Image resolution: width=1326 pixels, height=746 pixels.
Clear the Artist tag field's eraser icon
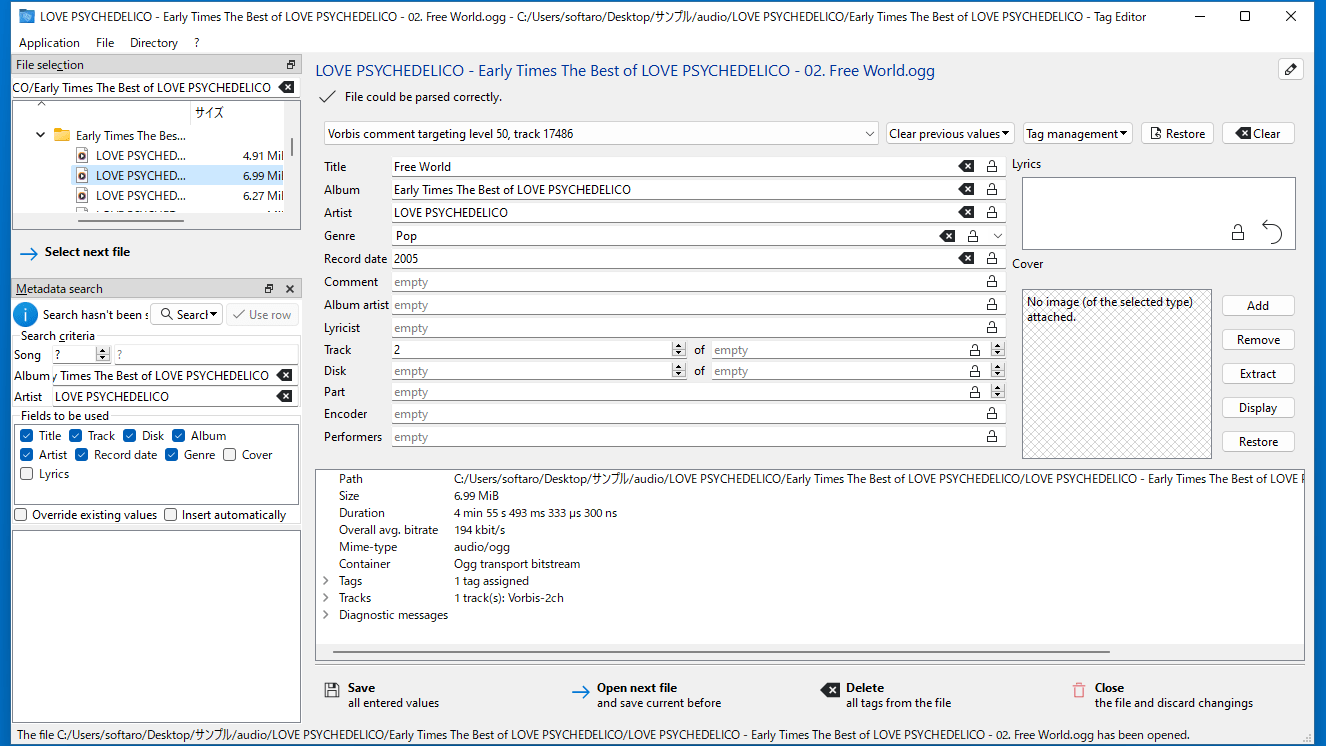[x=966, y=212]
